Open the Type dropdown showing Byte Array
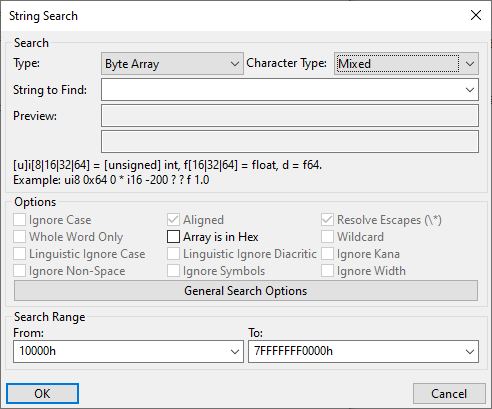Image resolution: width=492 pixels, height=409 pixels. tap(172, 63)
